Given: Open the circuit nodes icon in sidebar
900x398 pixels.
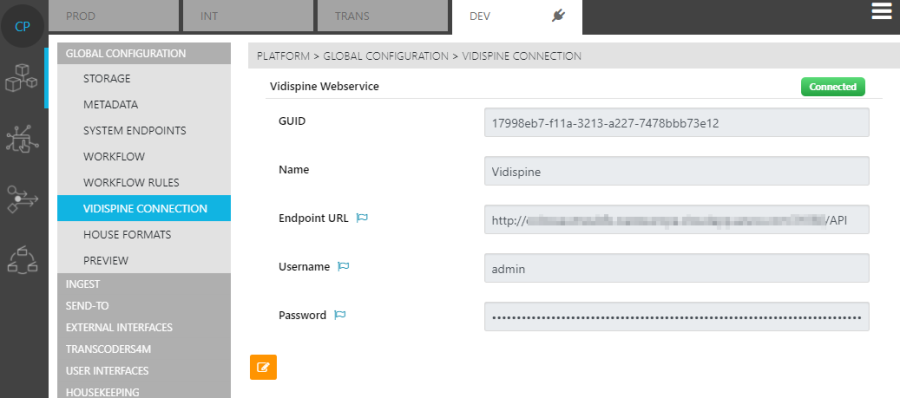Looking at the screenshot, I should pyautogui.click(x=22, y=140).
